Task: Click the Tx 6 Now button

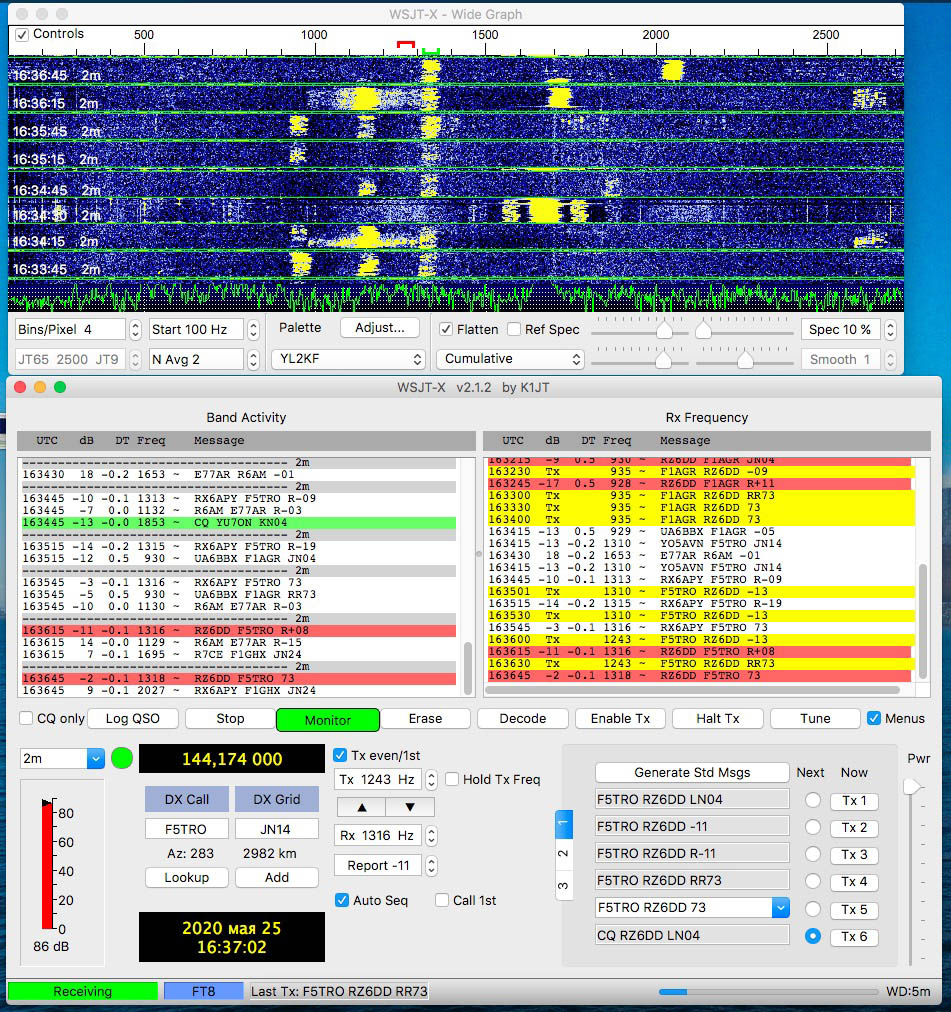Action: pyautogui.click(x=854, y=936)
